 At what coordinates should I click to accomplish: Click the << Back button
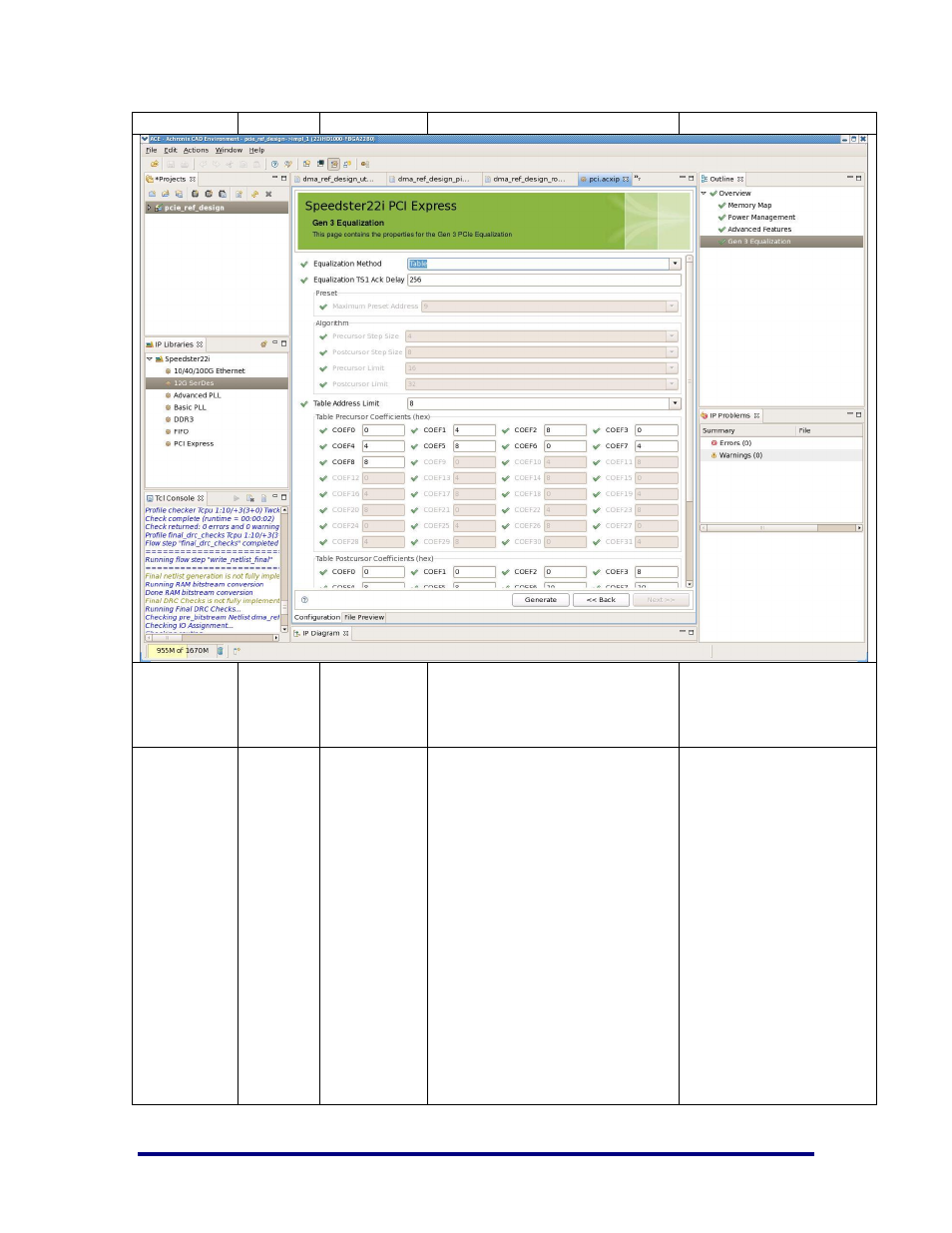[x=601, y=600]
